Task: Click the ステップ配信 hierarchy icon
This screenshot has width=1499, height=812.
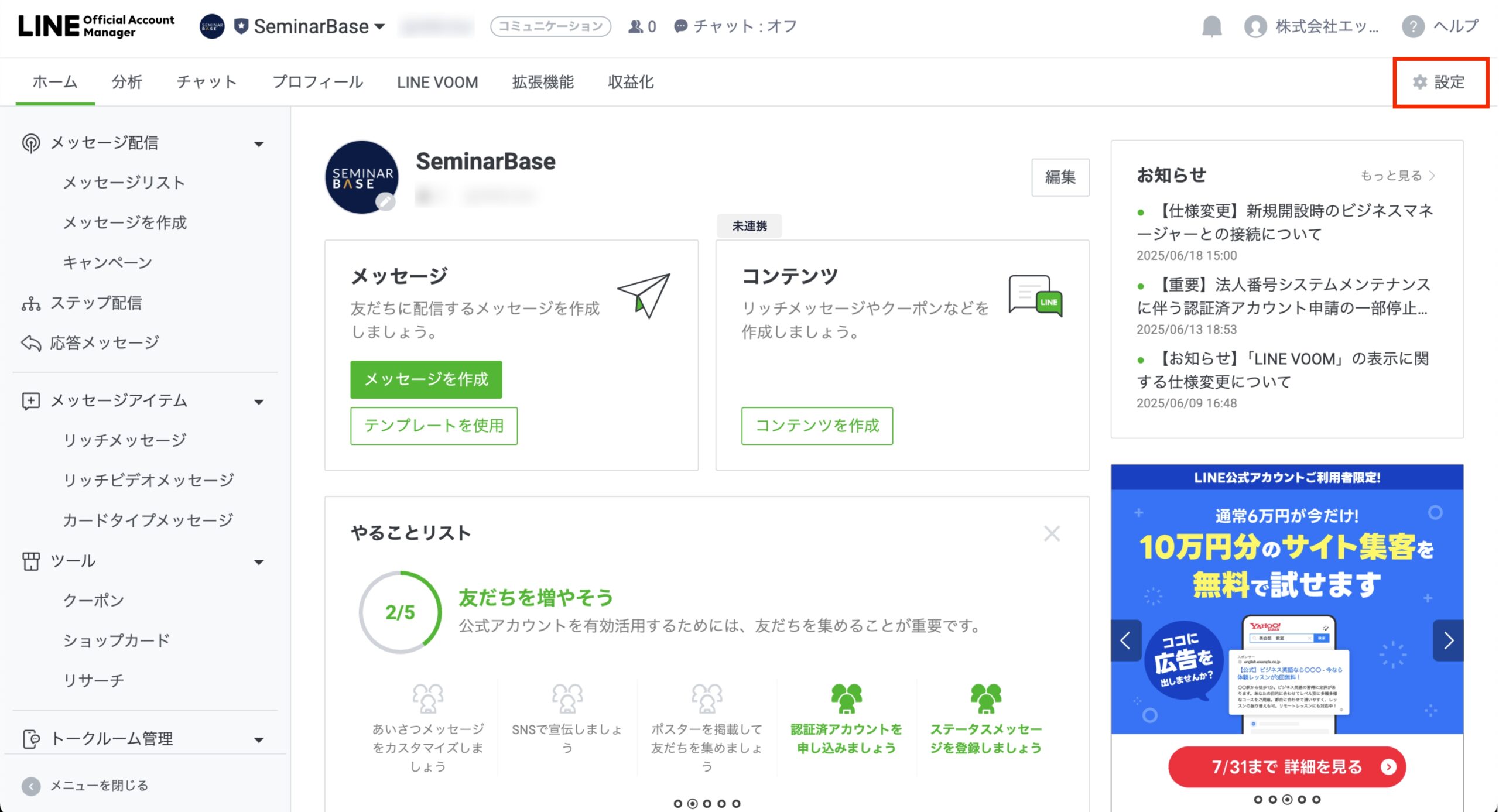Action: (30, 303)
